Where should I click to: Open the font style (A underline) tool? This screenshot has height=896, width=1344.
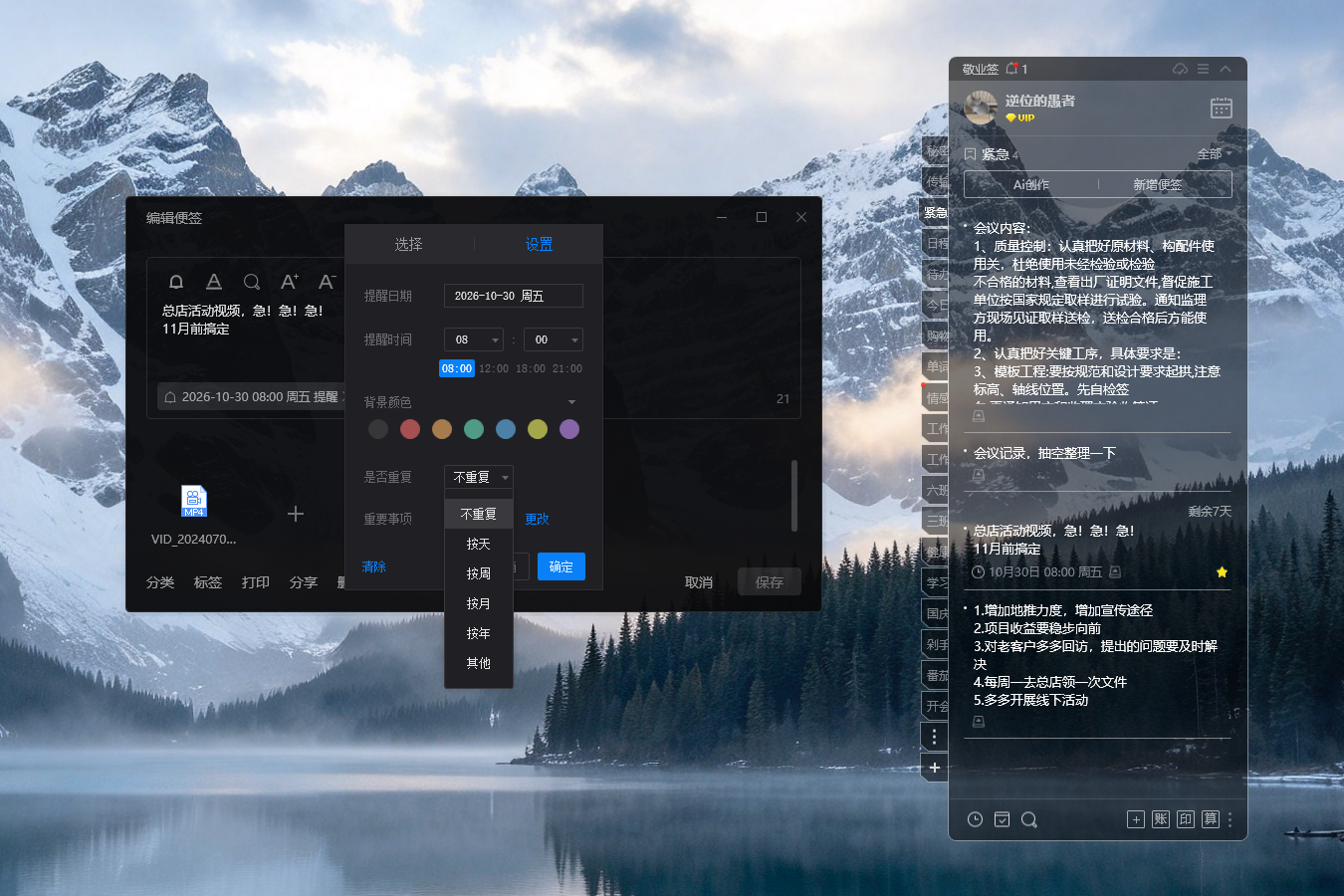213,282
